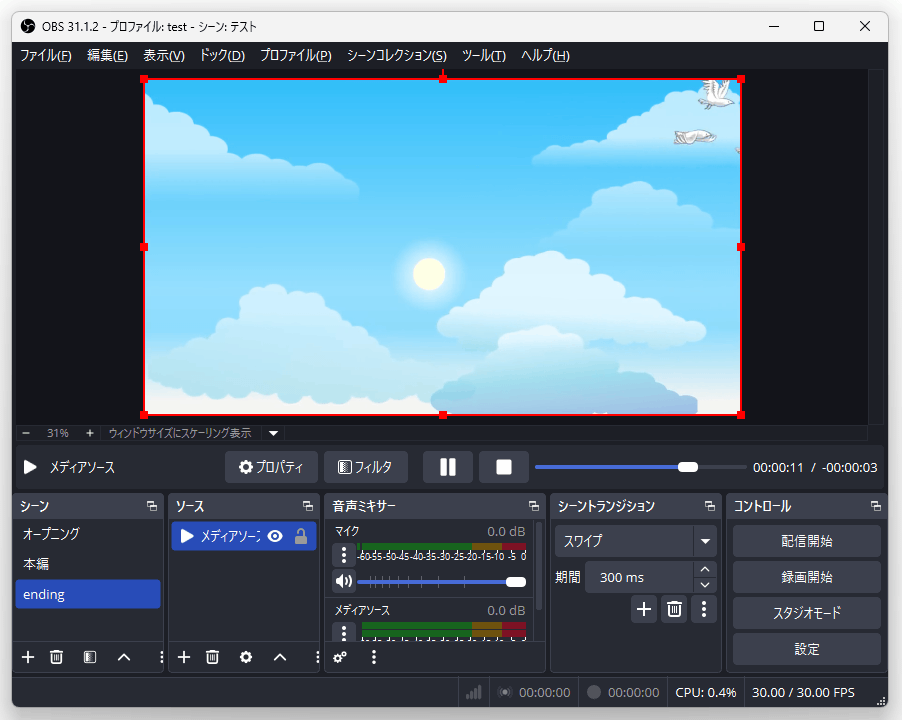This screenshot has width=902, height=720.
Task: Click the 録画開始 button
Action: pos(806,577)
